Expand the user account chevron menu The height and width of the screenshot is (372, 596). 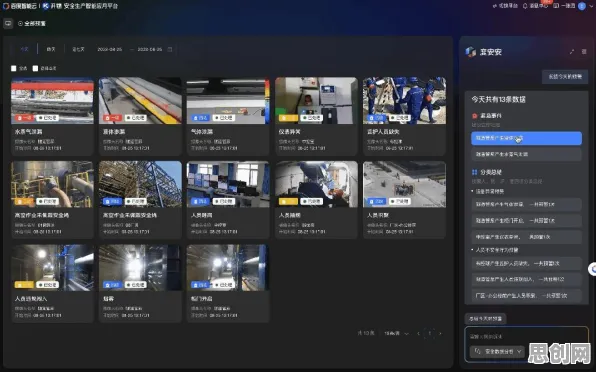pos(591,6)
